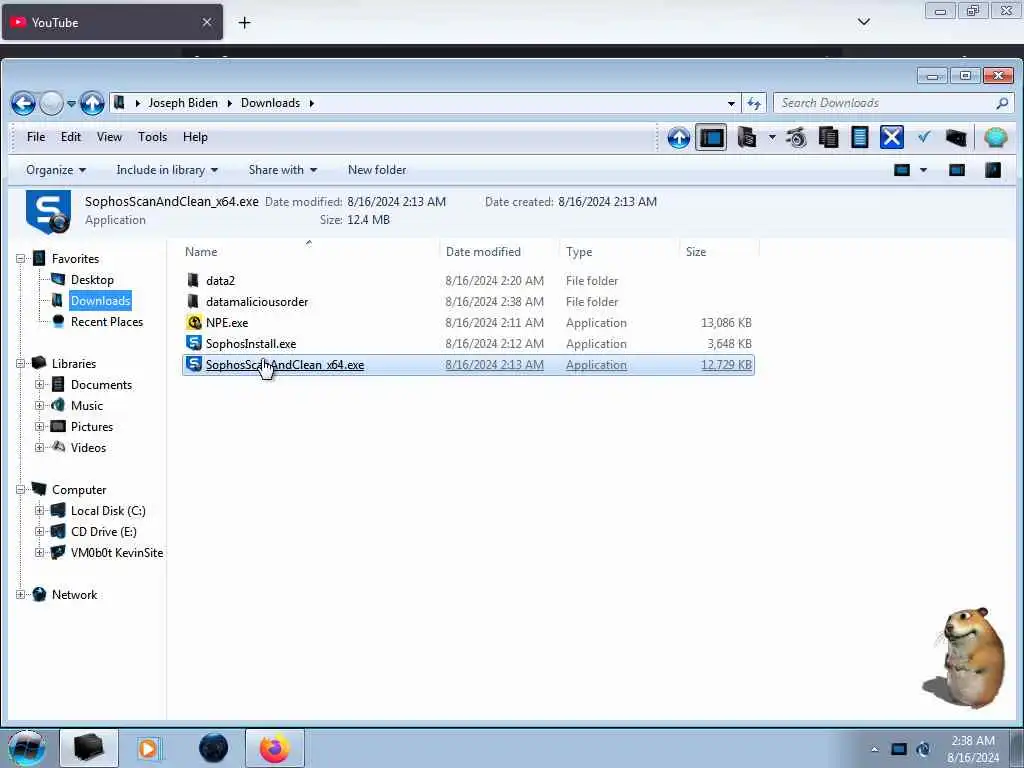Select VM0b0t KevinSite in the tree
This screenshot has width=1024, height=768.
(x=117, y=552)
